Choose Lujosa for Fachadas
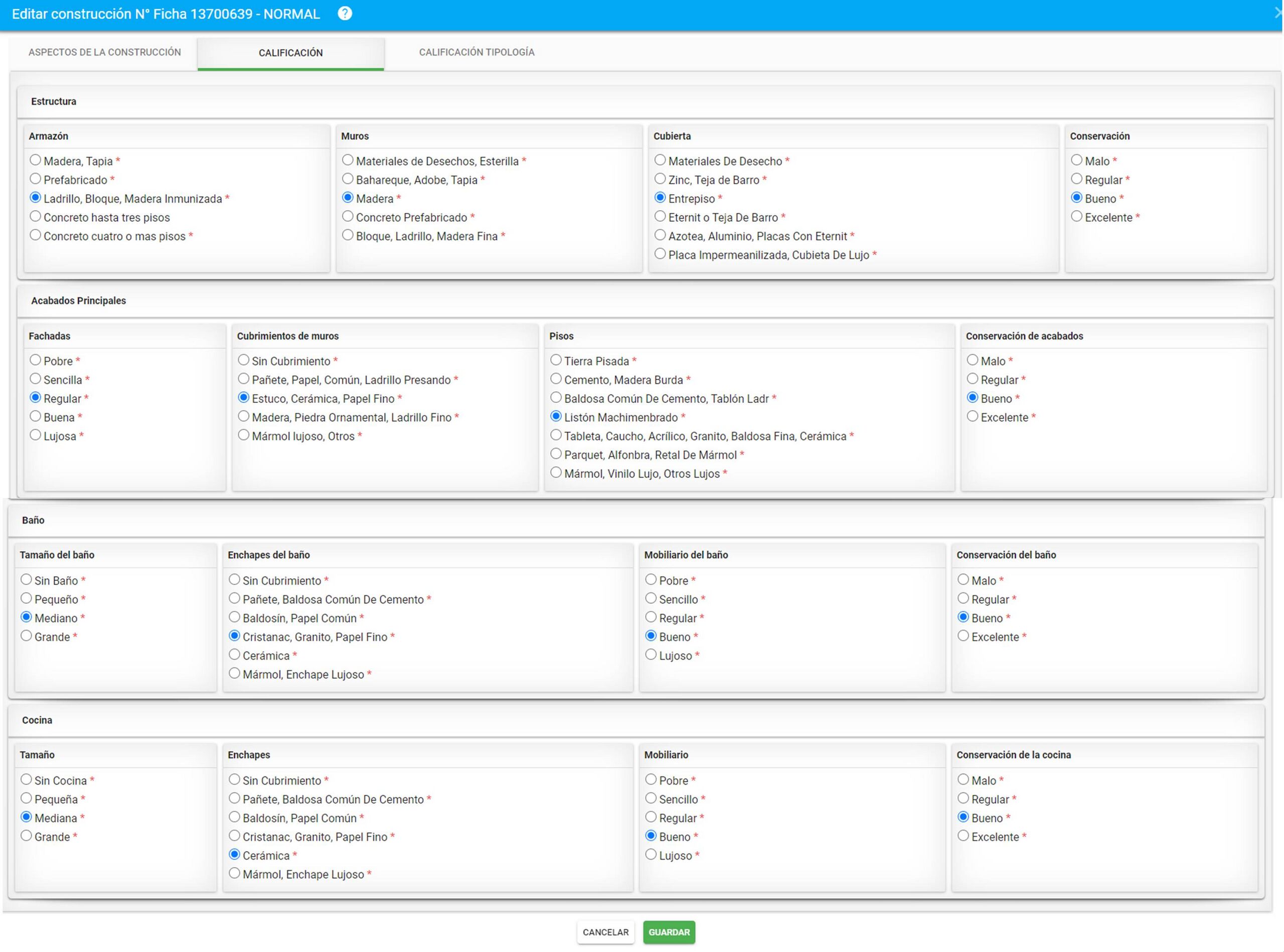The height and width of the screenshot is (952, 1284). [36, 435]
